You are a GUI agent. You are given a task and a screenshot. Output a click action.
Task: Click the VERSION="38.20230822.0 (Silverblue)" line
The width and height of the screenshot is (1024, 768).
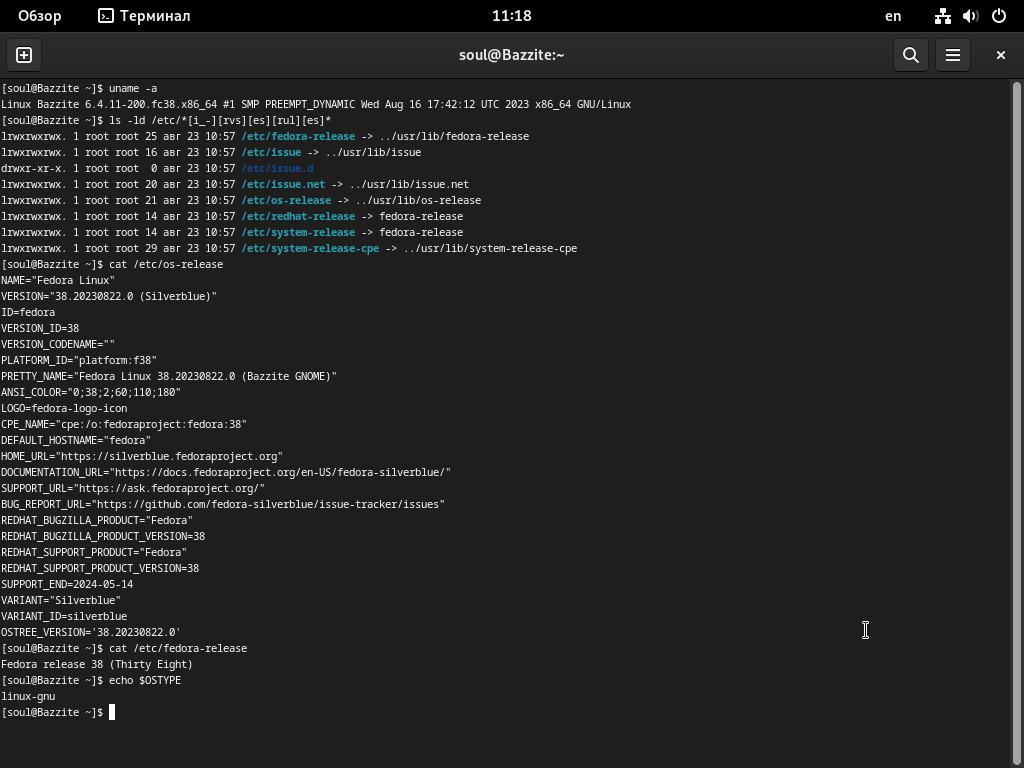[x=109, y=296]
